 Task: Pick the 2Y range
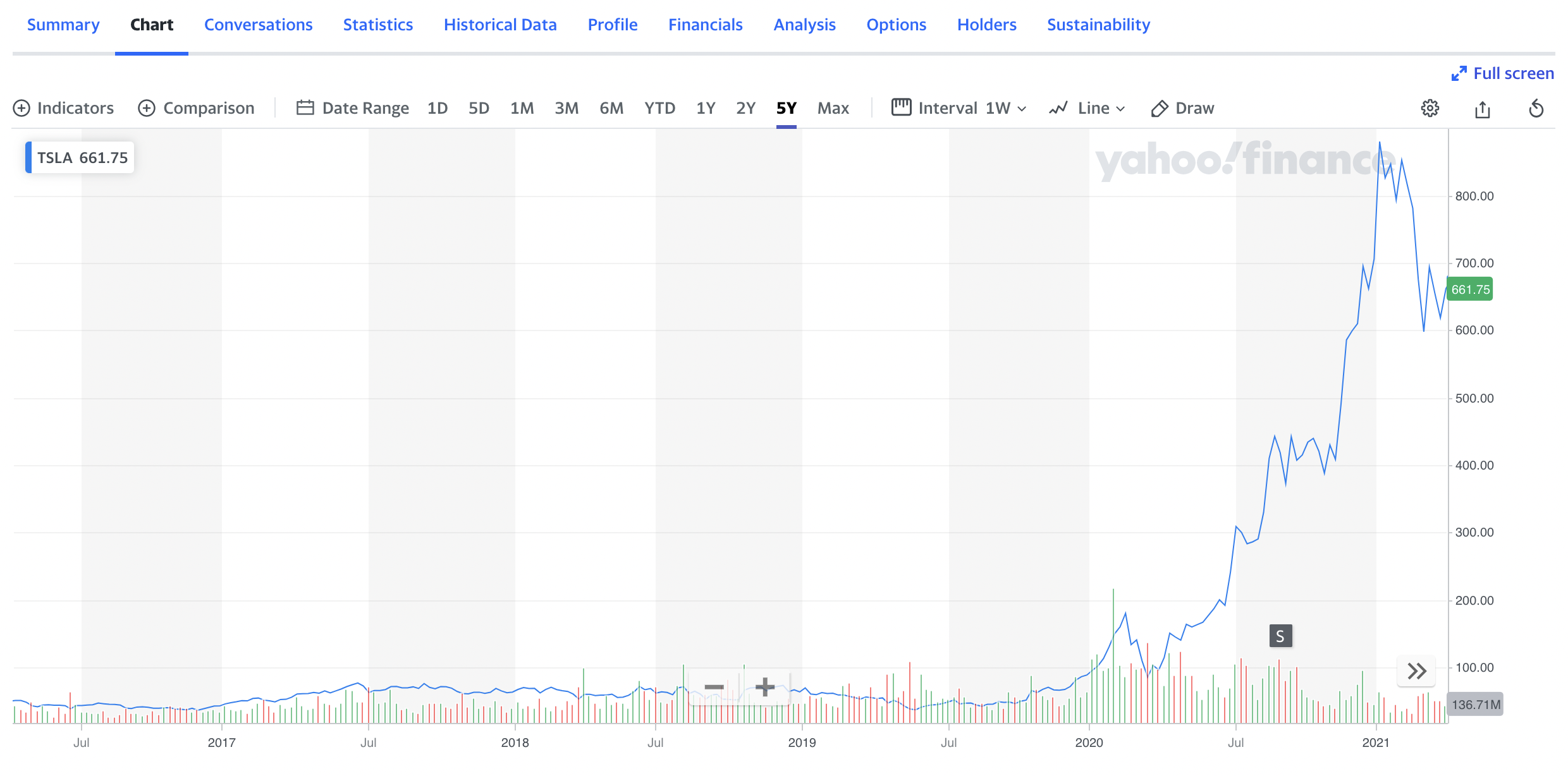point(746,108)
